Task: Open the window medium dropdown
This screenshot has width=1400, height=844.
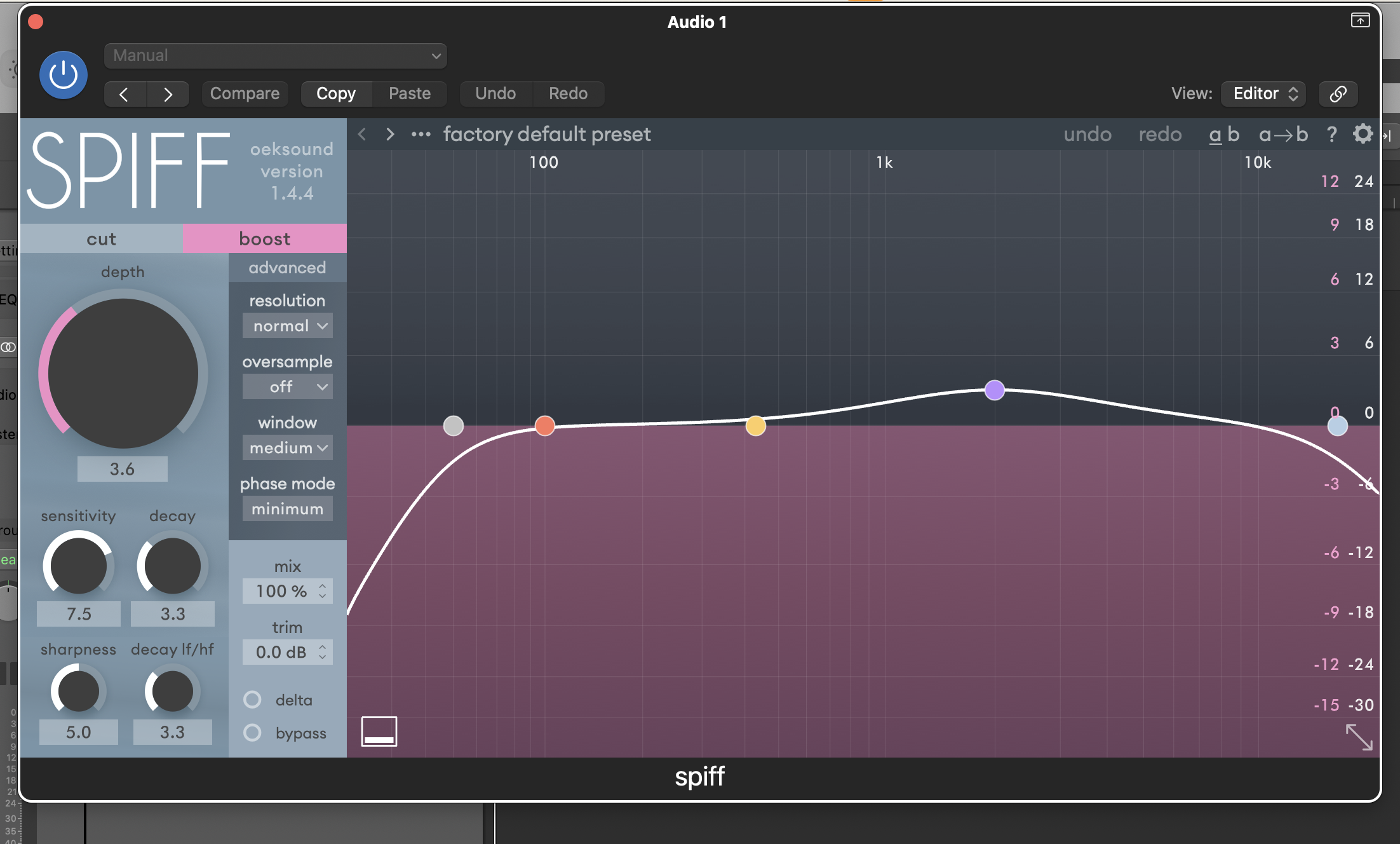Action: 288,448
